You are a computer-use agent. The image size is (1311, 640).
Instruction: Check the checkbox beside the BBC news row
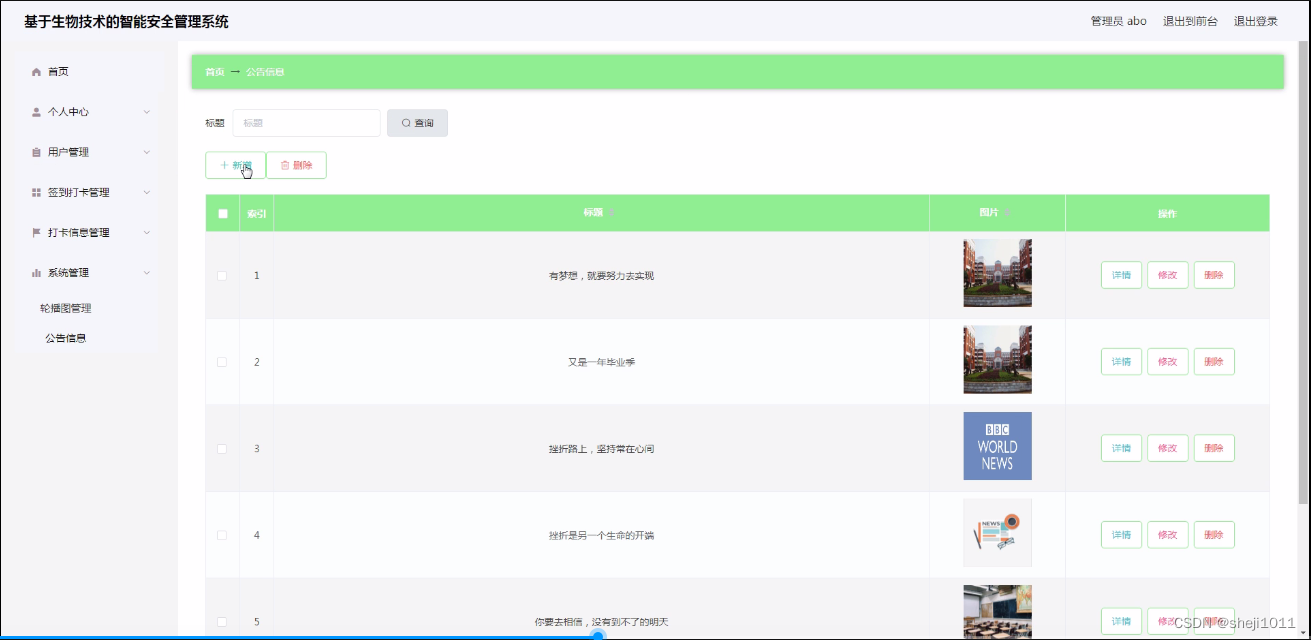click(222, 447)
